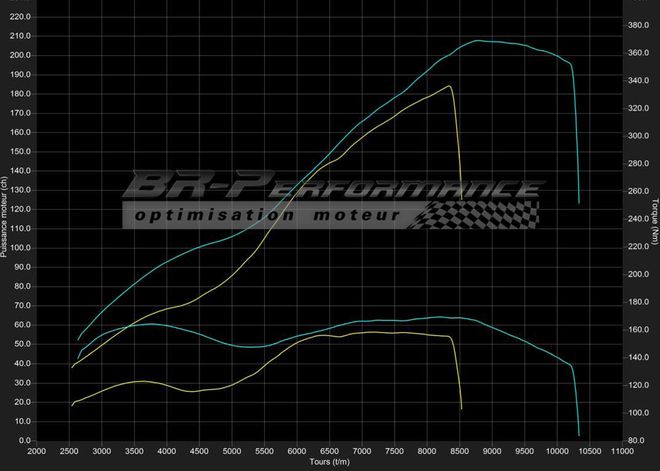This screenshot has height=471, width=660.
Task: Click the 10000 tick label on the x-axis
Action: 558,452
